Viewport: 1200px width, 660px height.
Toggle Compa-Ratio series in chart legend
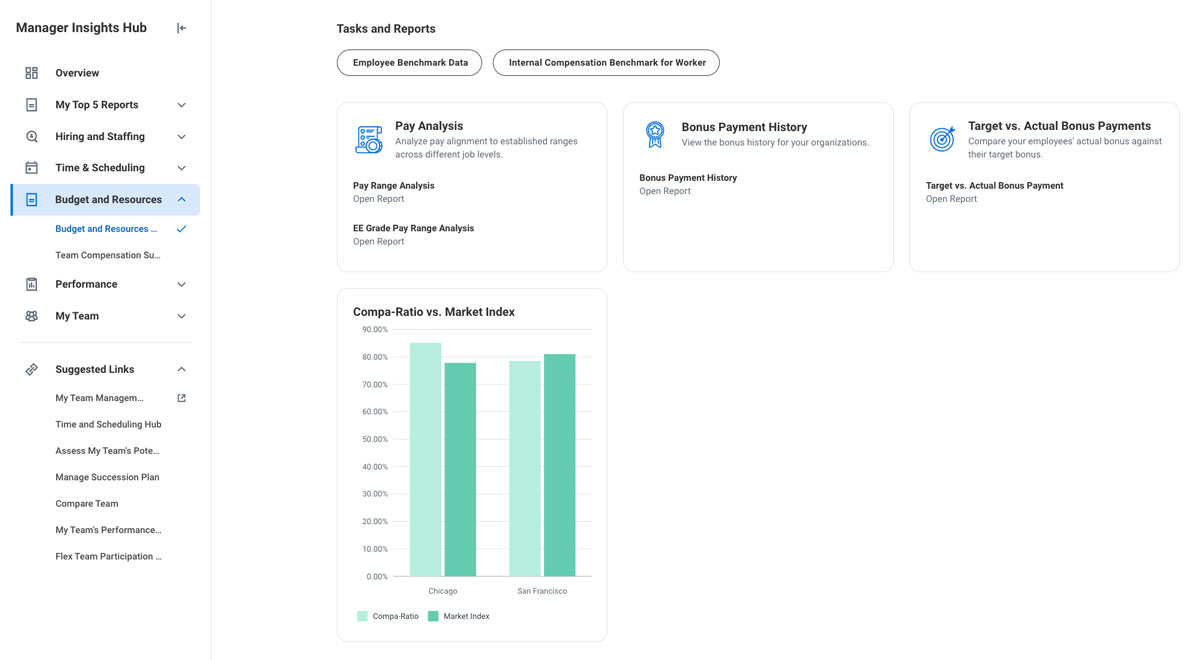[388, 616]
